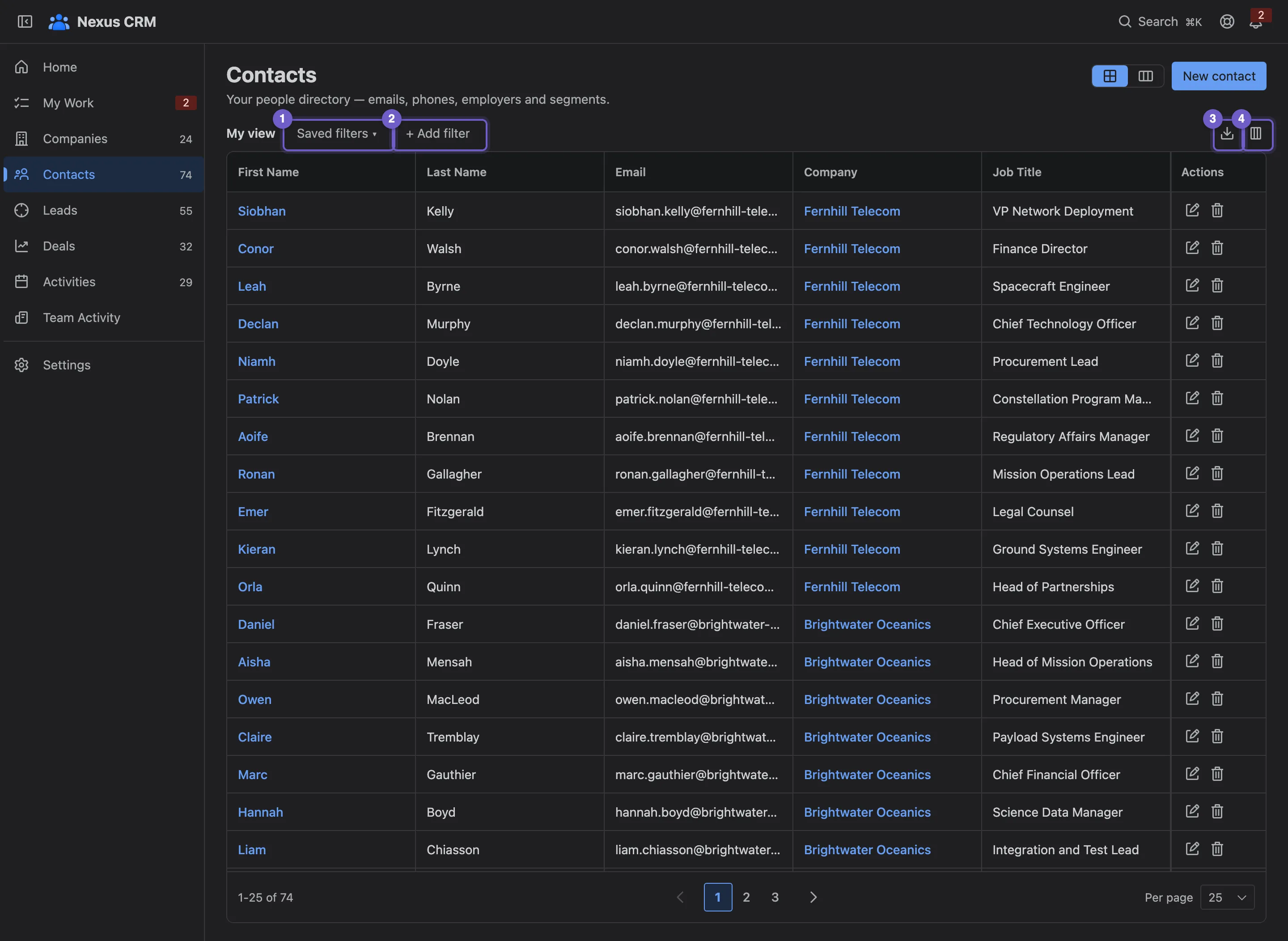This screenshot has height=941, width=1288.
Task: Open the notifications bell
Action: pyautogui.click(x=1255, y=23)
